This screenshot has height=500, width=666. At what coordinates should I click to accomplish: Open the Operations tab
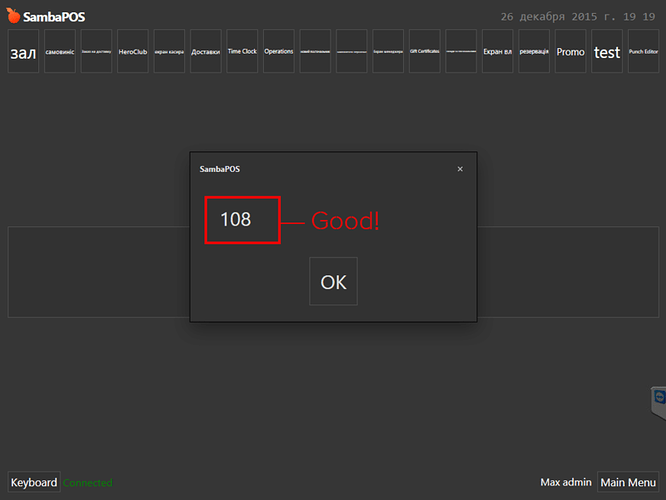pyautogui.click(x=279, y=51)
